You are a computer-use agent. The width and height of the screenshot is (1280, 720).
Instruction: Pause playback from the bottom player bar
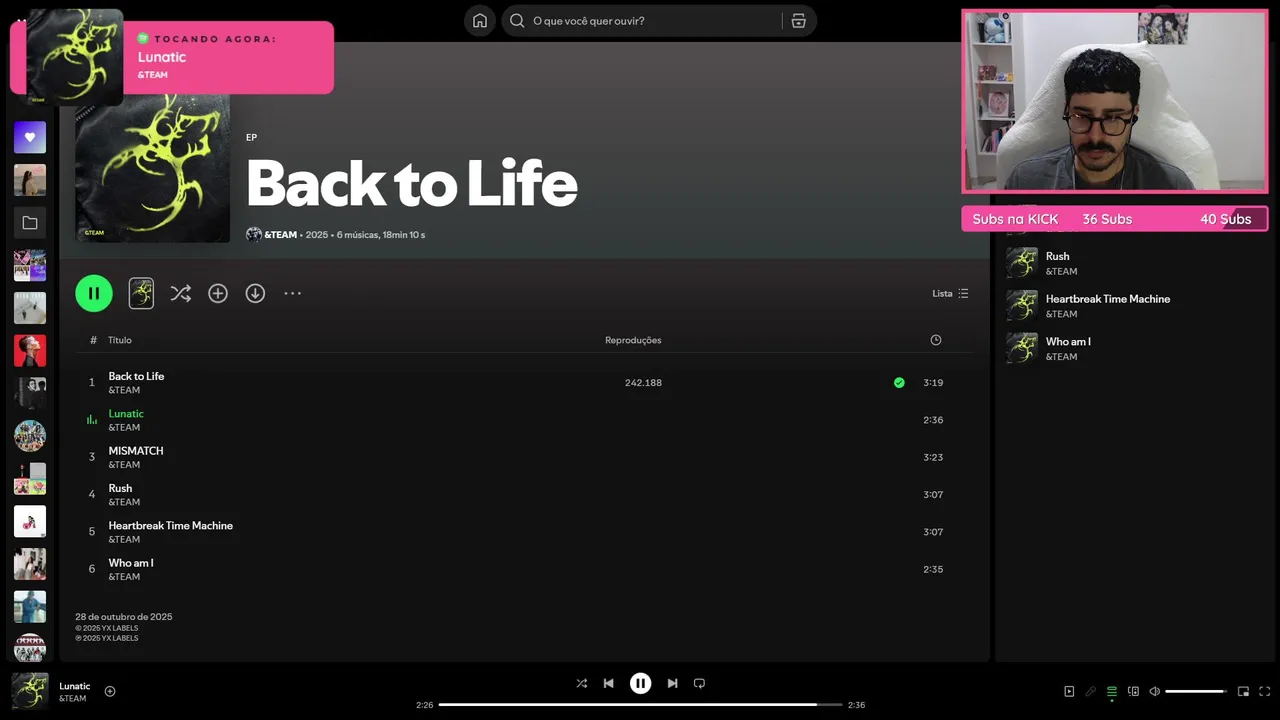click(x=640, y=683)
